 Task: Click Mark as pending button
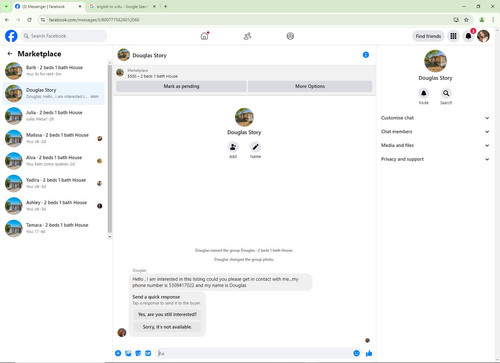(x=181, y=86)
